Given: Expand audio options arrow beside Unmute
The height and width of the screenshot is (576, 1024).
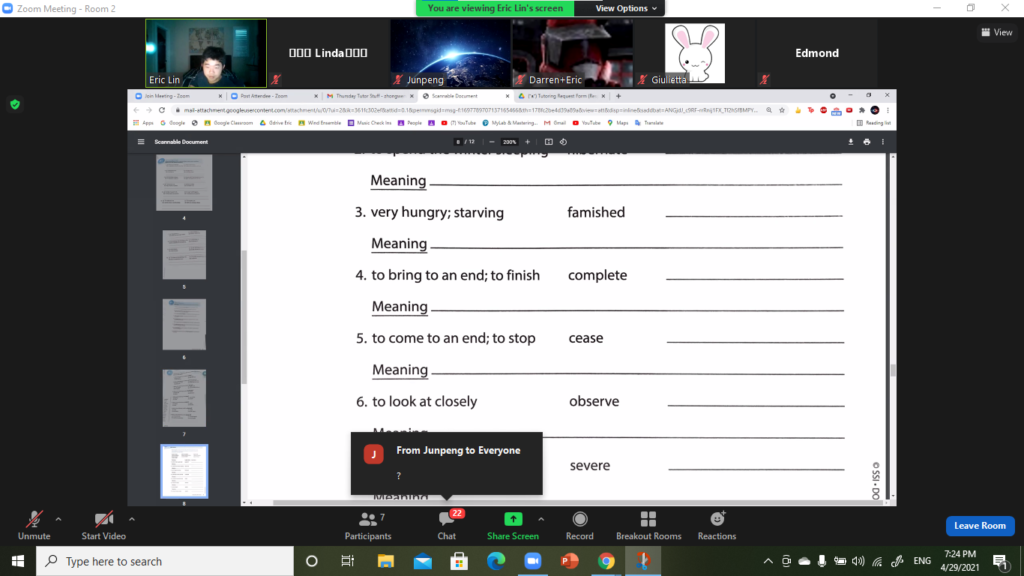Looking at the screenshot, I should (58, 519).
